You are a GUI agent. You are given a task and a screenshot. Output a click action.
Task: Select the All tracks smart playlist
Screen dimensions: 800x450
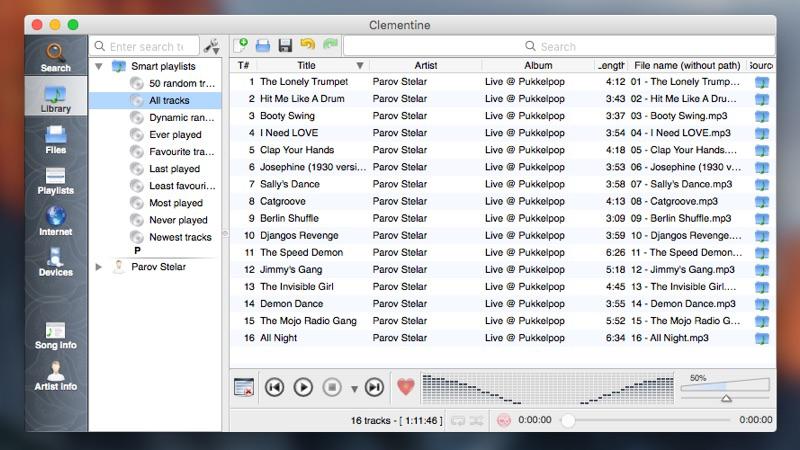[155, 101]
